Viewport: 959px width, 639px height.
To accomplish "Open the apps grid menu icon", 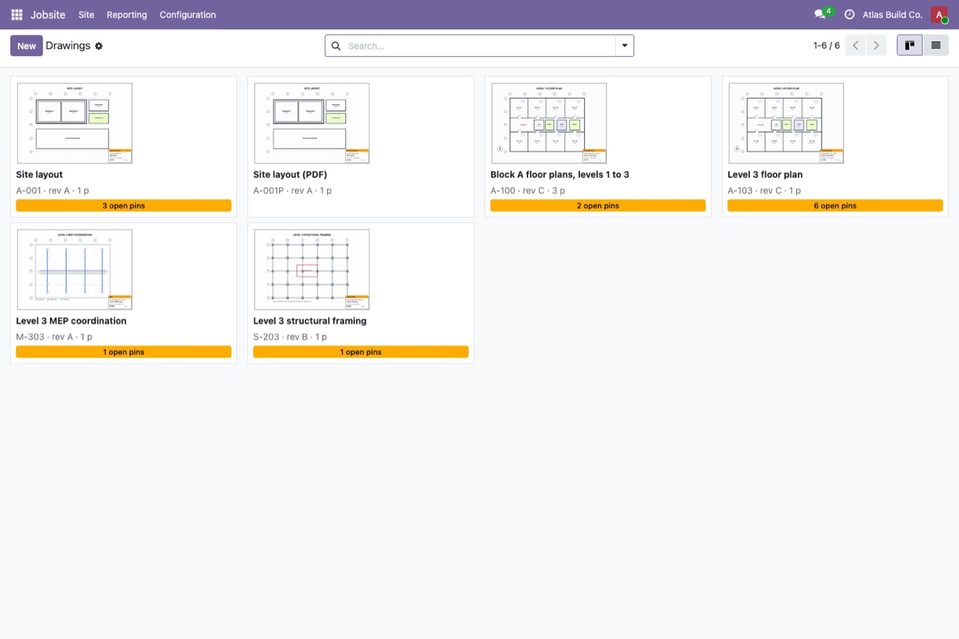I will click(17, 15).
